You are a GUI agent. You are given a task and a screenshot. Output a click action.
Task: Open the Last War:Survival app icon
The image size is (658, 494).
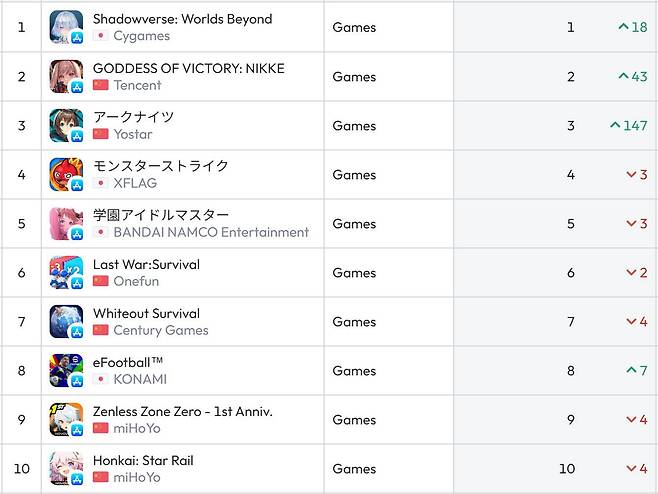(x=66, y=272)
